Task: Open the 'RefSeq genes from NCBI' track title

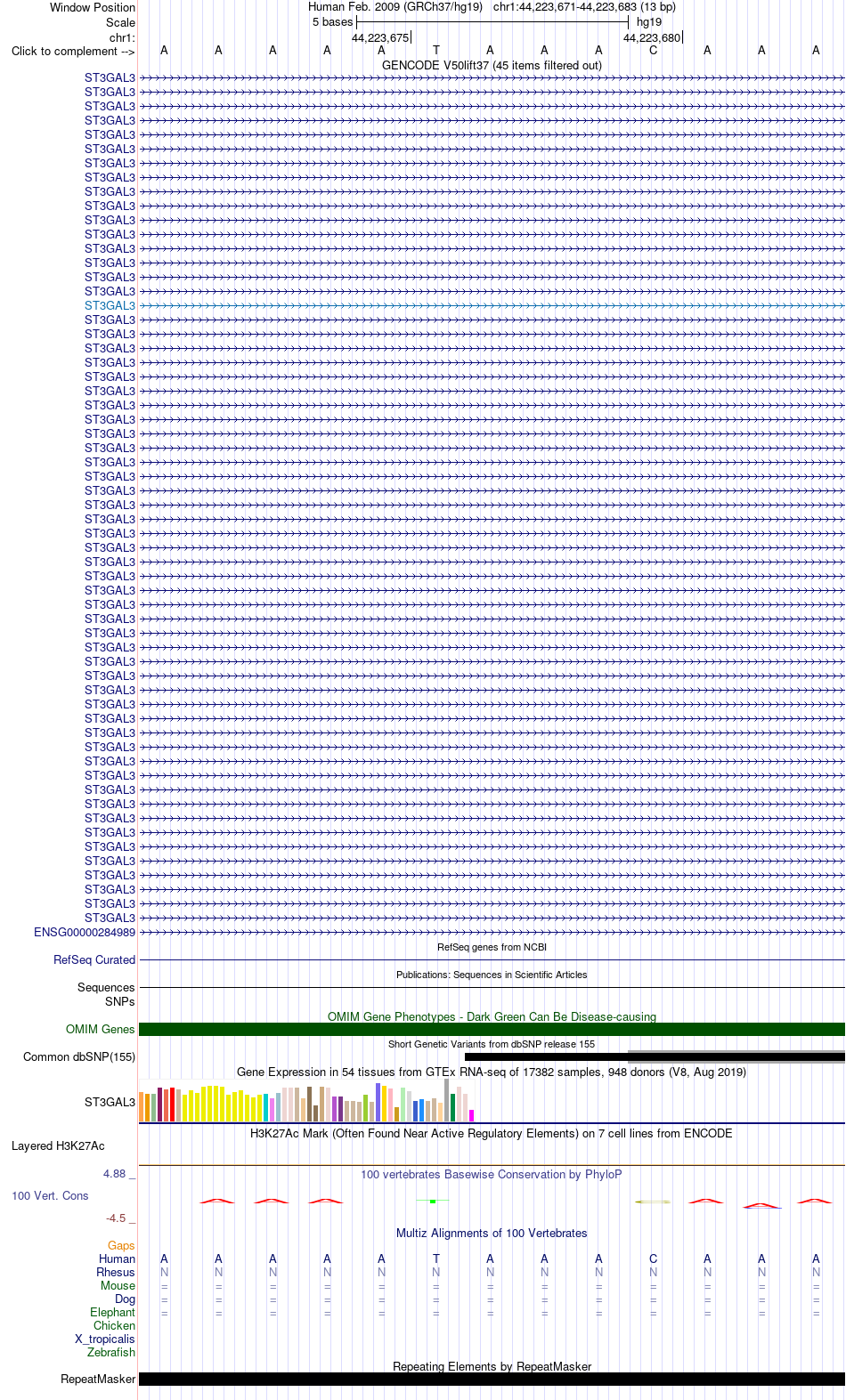Action: [x=492, y=947]
